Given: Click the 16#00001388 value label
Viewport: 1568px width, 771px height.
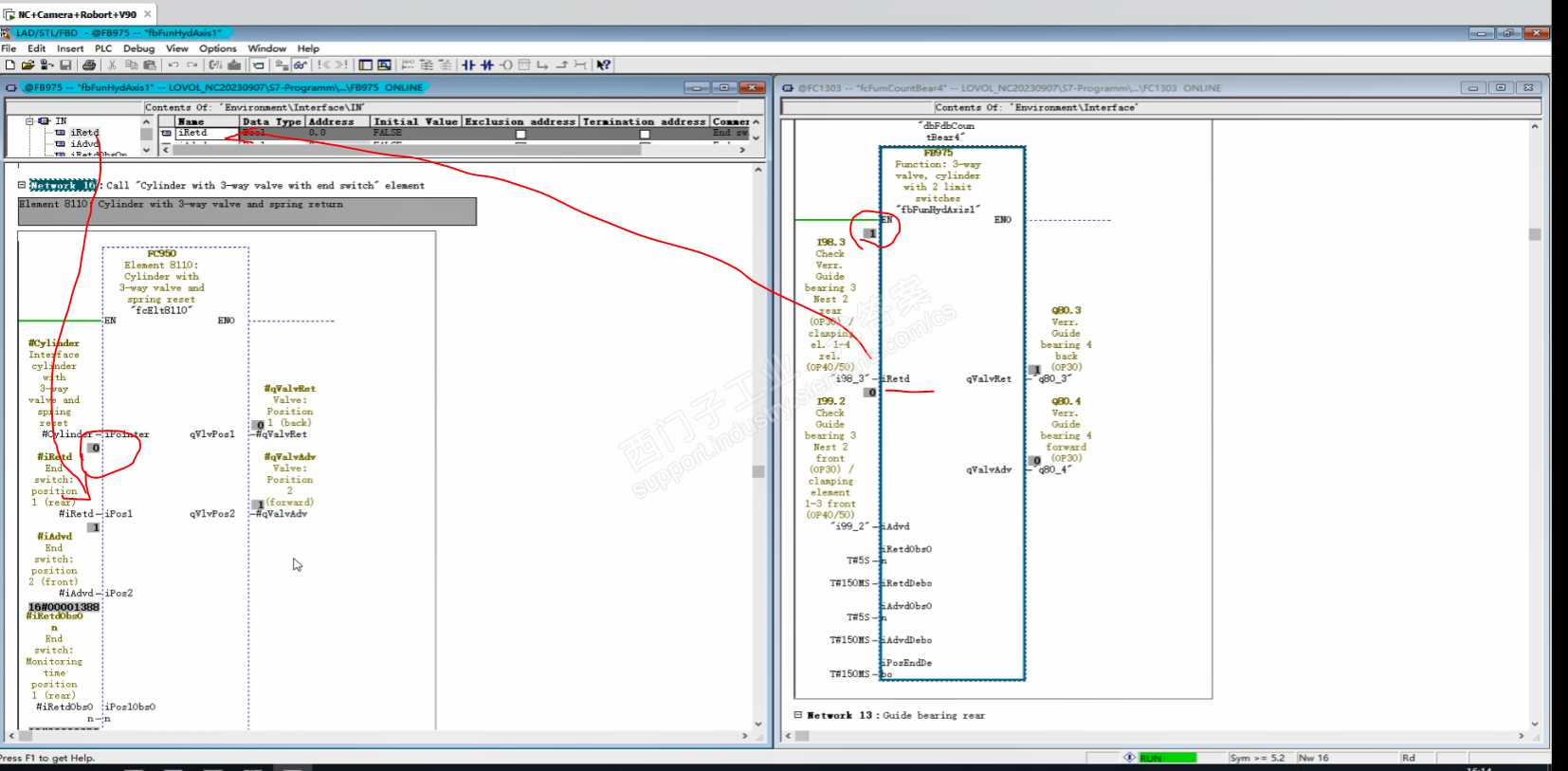Looking at the screenshot, I should point(64,607).
